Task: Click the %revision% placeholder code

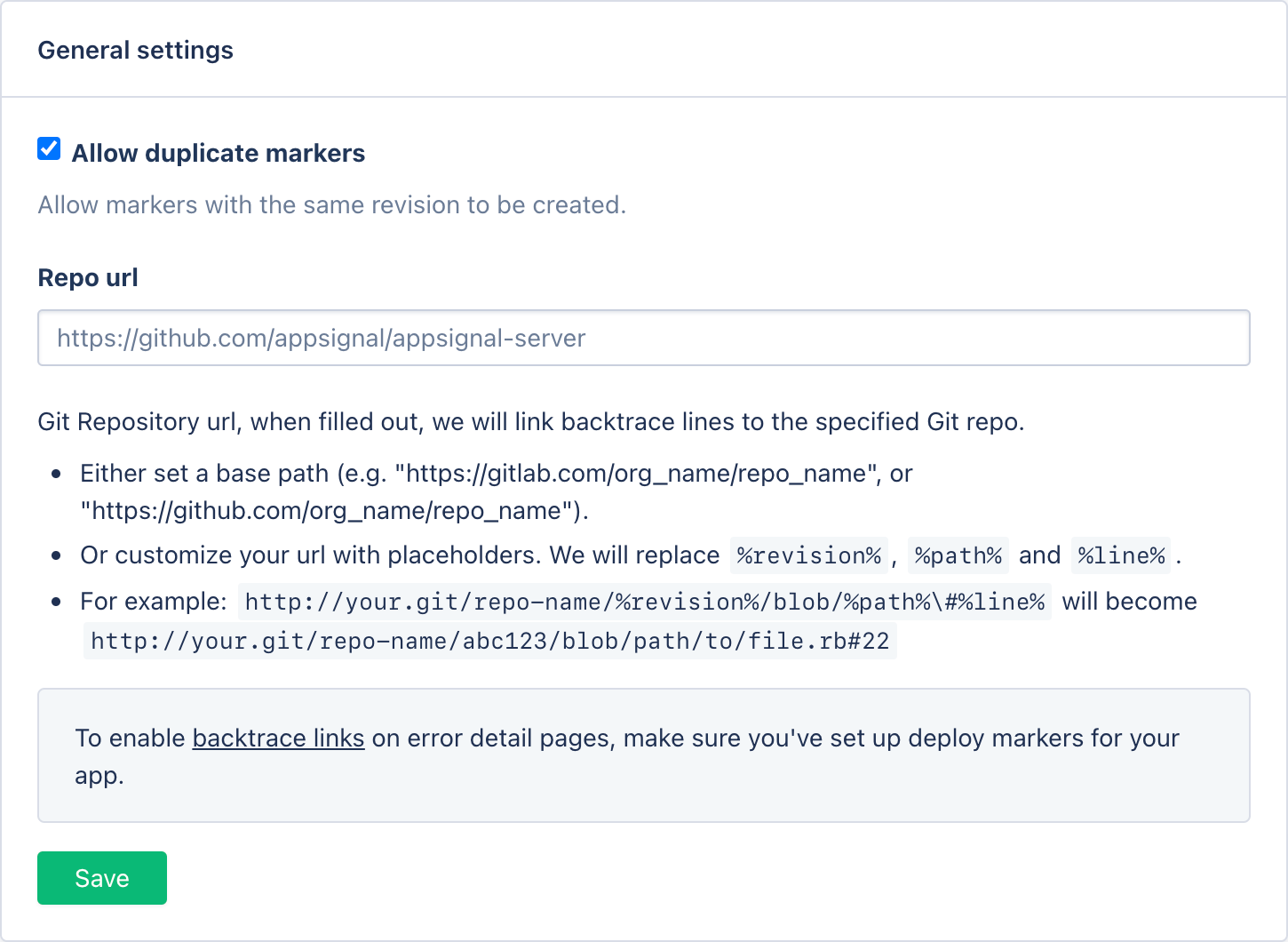Action: [808, 556]
